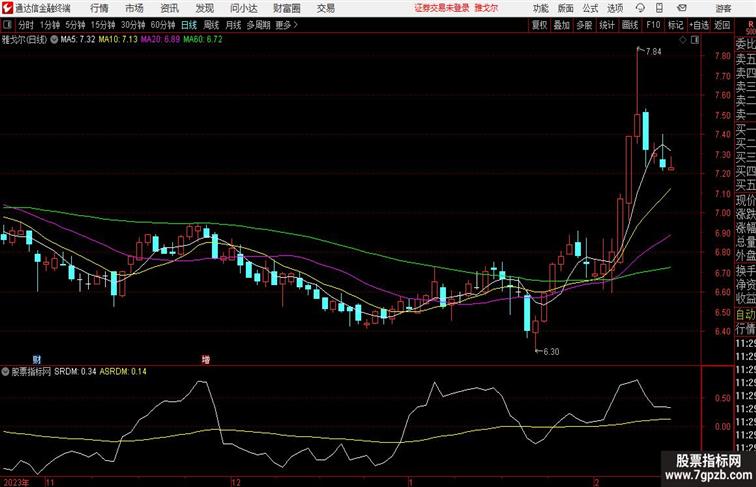Click the 叠加 overlay toolbar button
The height and width of the screenshot is (487, 756).
pyautogui.click(x=562, y=25)
